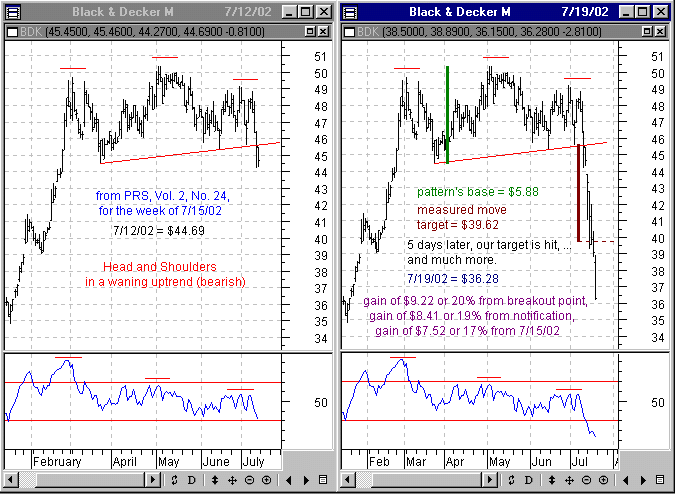Zoom out using the minus icon in the 7/19/02 window
This screenshot has height=494, width=675.
point(586,480)
